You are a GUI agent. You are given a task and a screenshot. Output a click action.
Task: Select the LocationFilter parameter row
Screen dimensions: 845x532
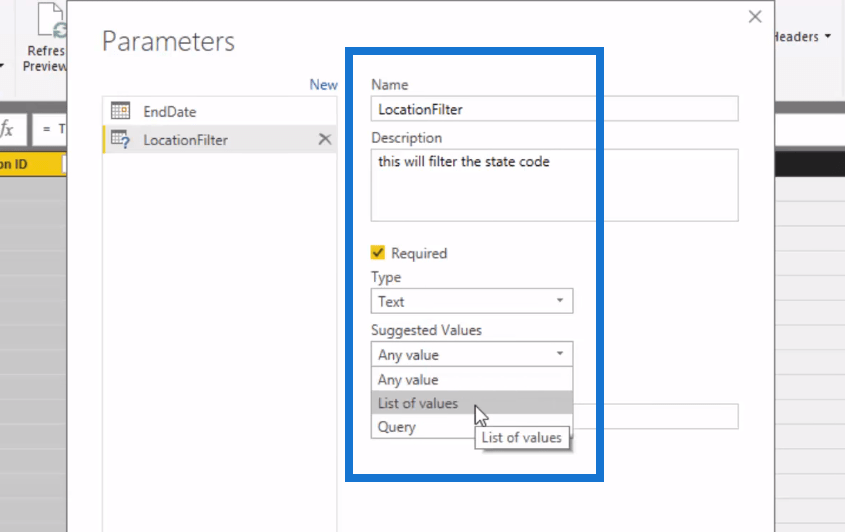220,140
